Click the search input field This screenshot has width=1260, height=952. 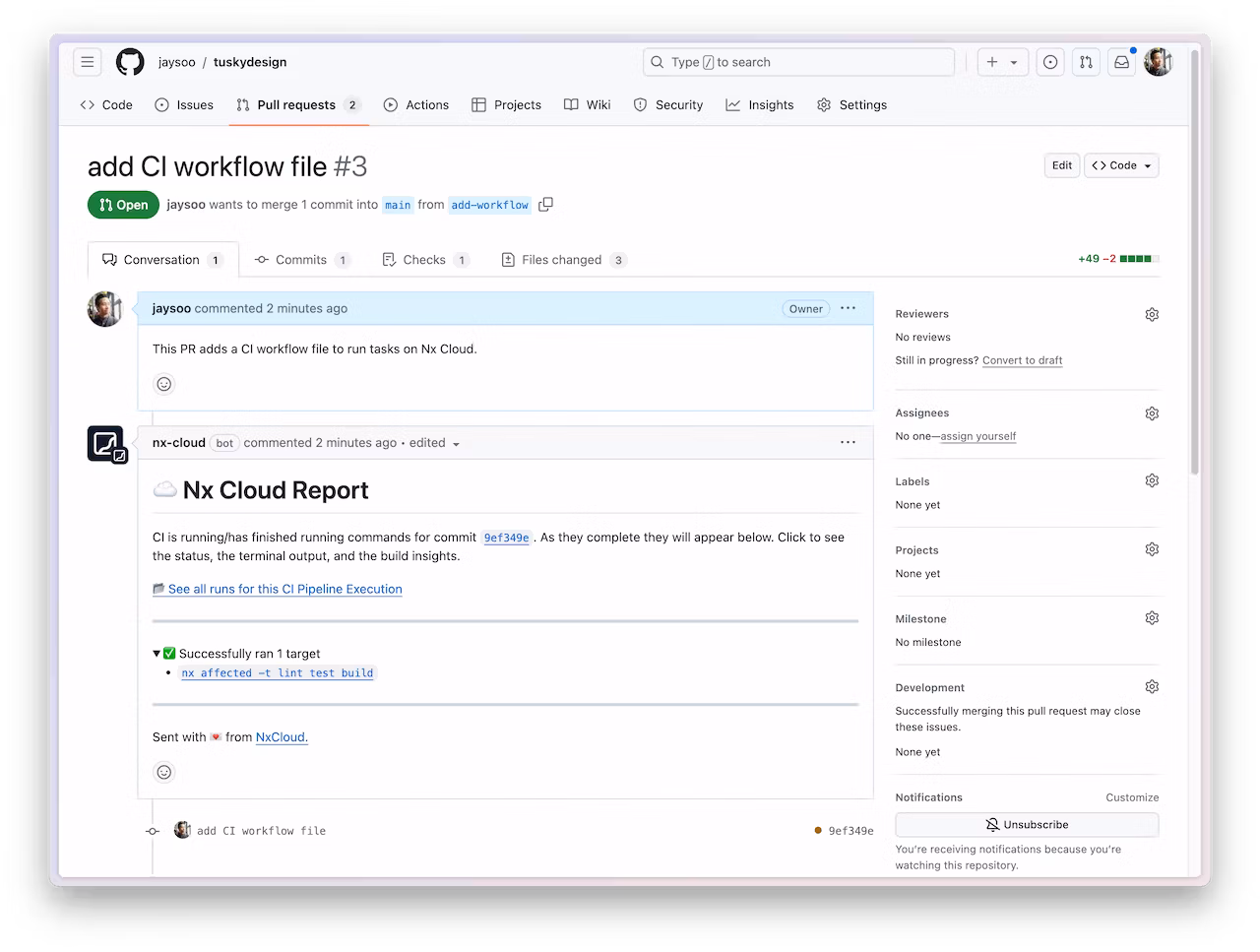pyautogui.click(x=797, y=61)
